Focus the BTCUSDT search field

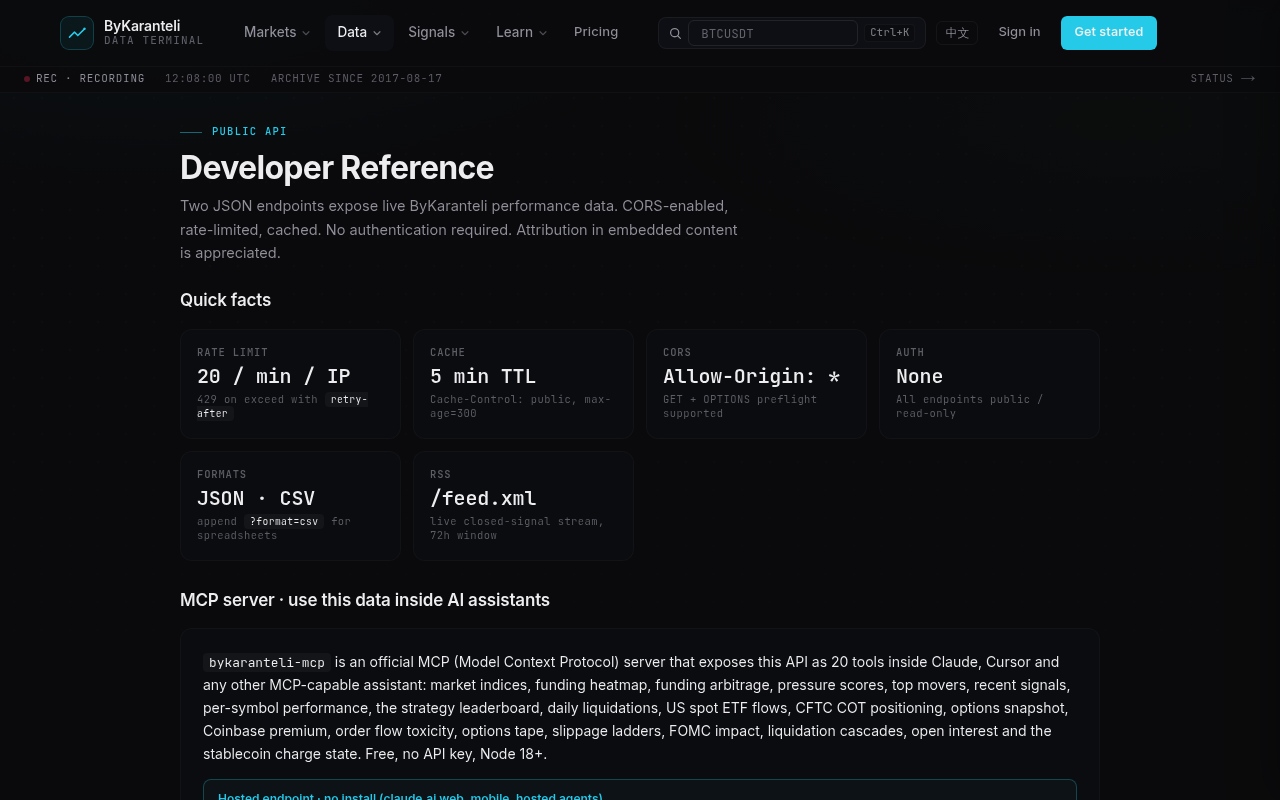[772, 33]
